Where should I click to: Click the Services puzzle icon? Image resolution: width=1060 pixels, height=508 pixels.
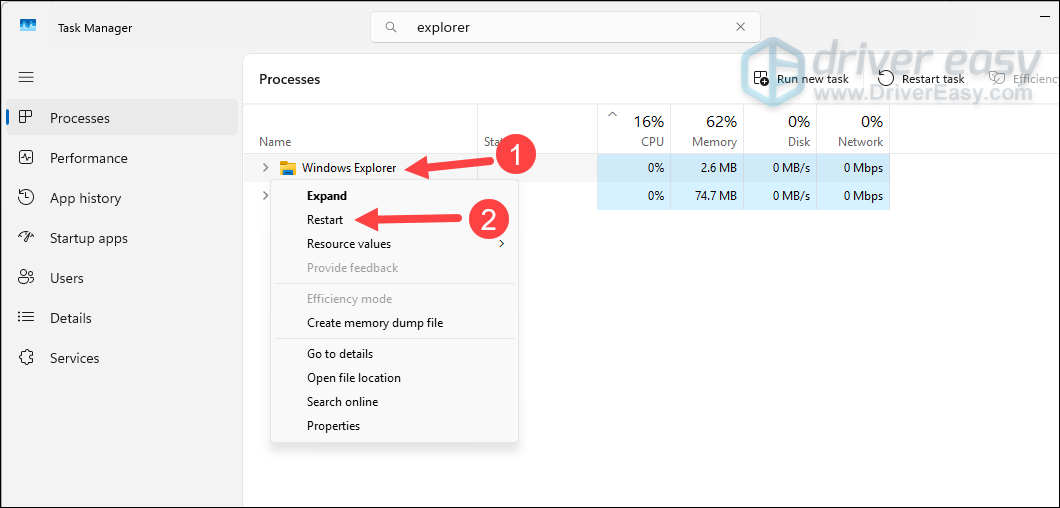coord(26,357)
